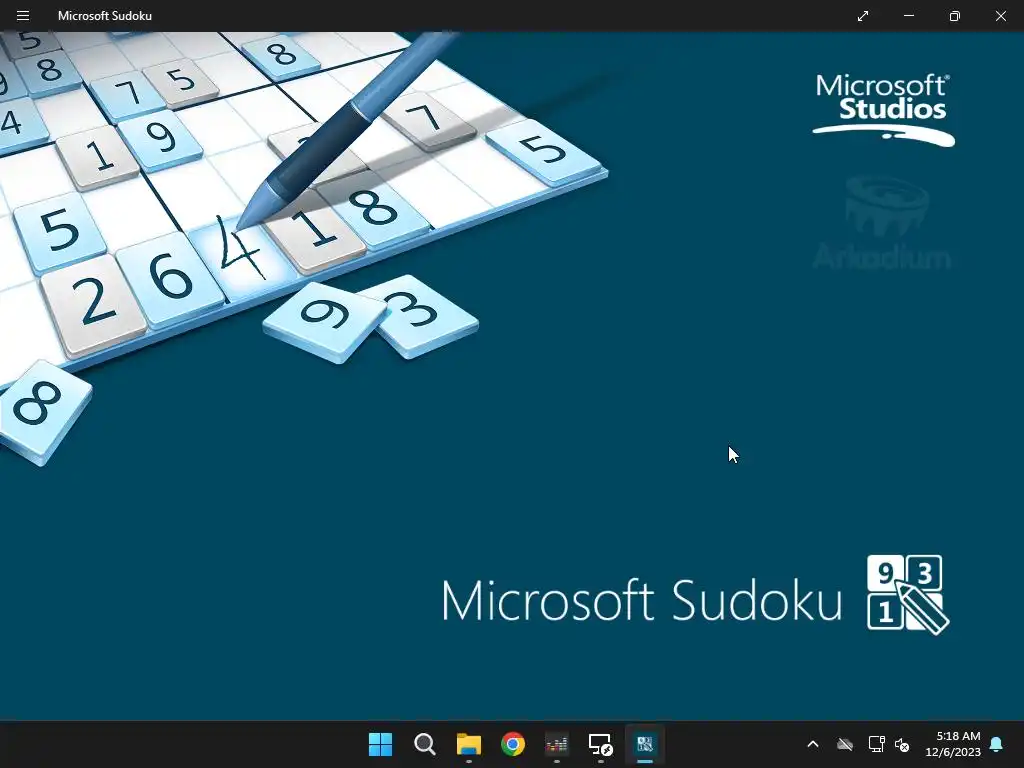Open notifications with the bell icon
This screenshot has width=1024, height=768.
(997, 744)
